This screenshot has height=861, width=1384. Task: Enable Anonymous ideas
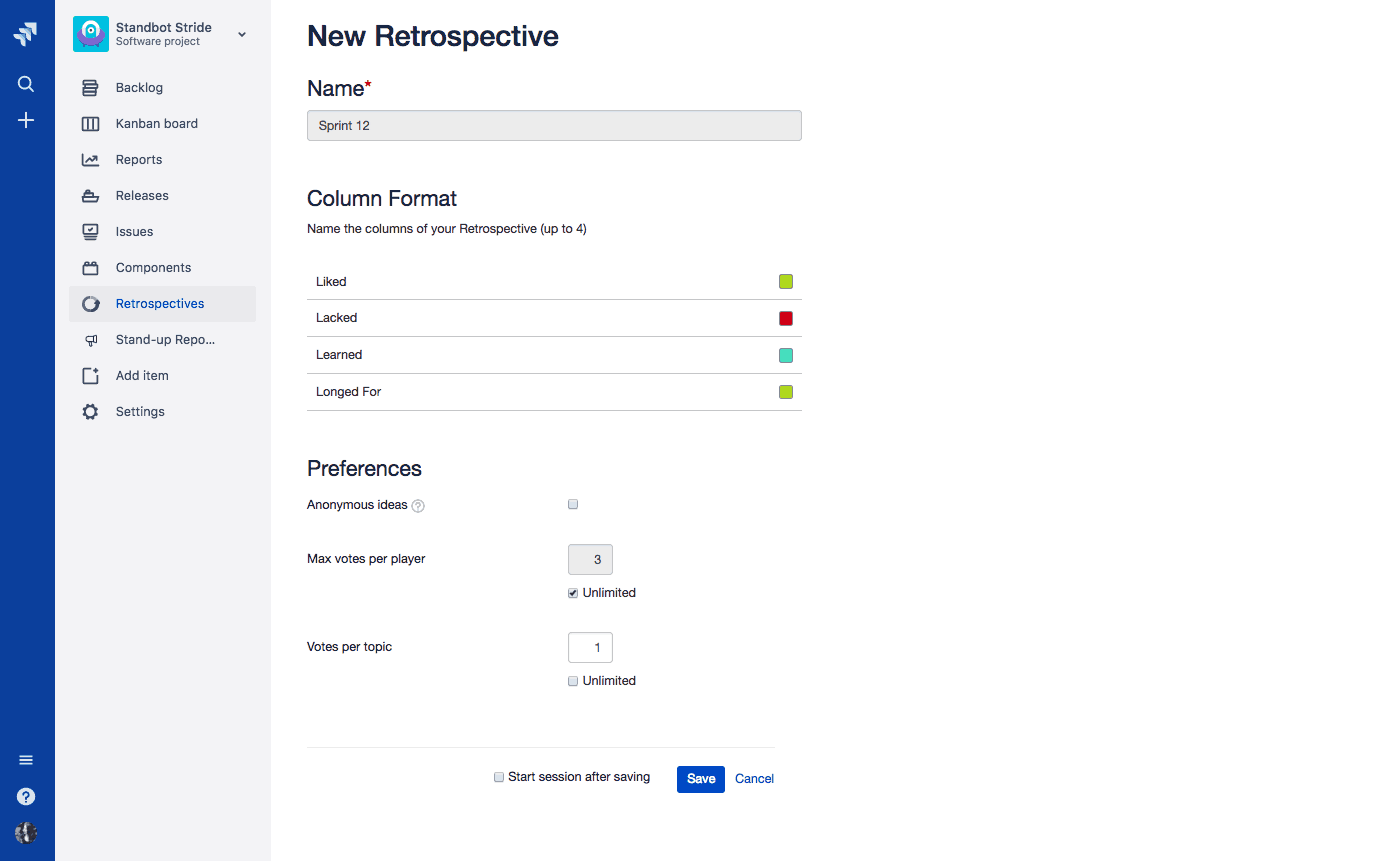click(x=572, y=504)
